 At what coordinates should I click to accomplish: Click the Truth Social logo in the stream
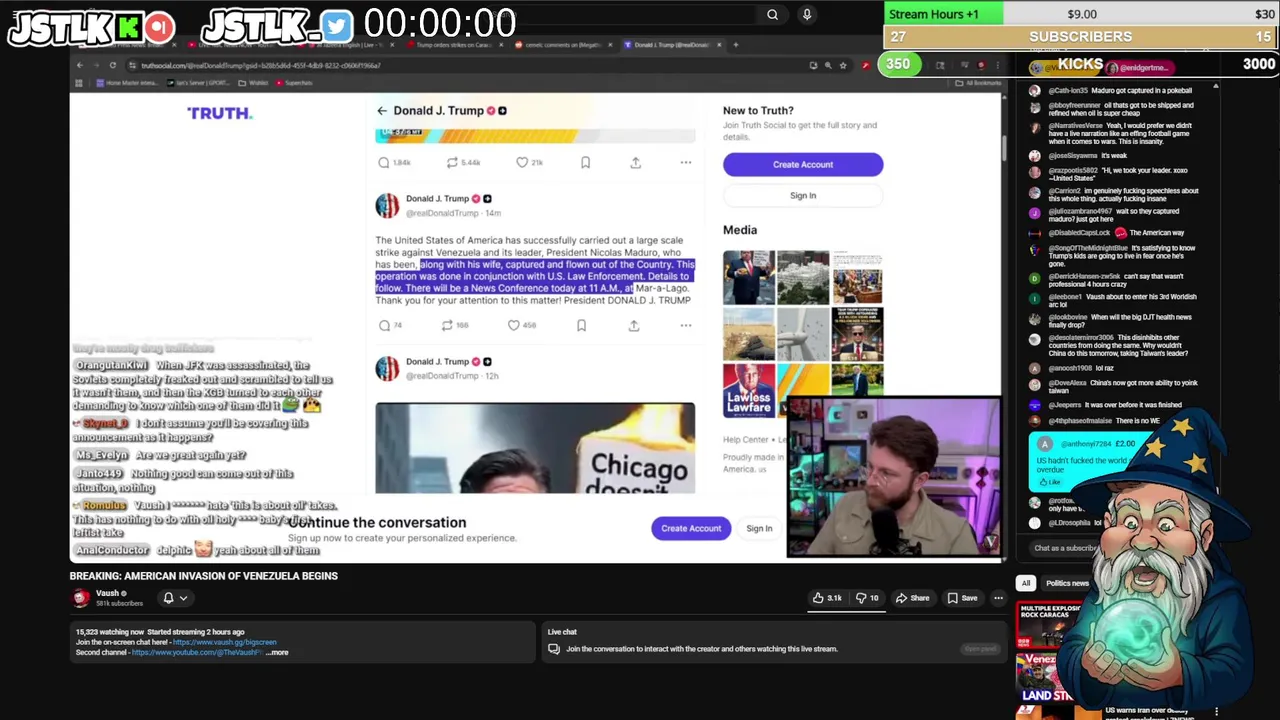click(x=219, y=113)
